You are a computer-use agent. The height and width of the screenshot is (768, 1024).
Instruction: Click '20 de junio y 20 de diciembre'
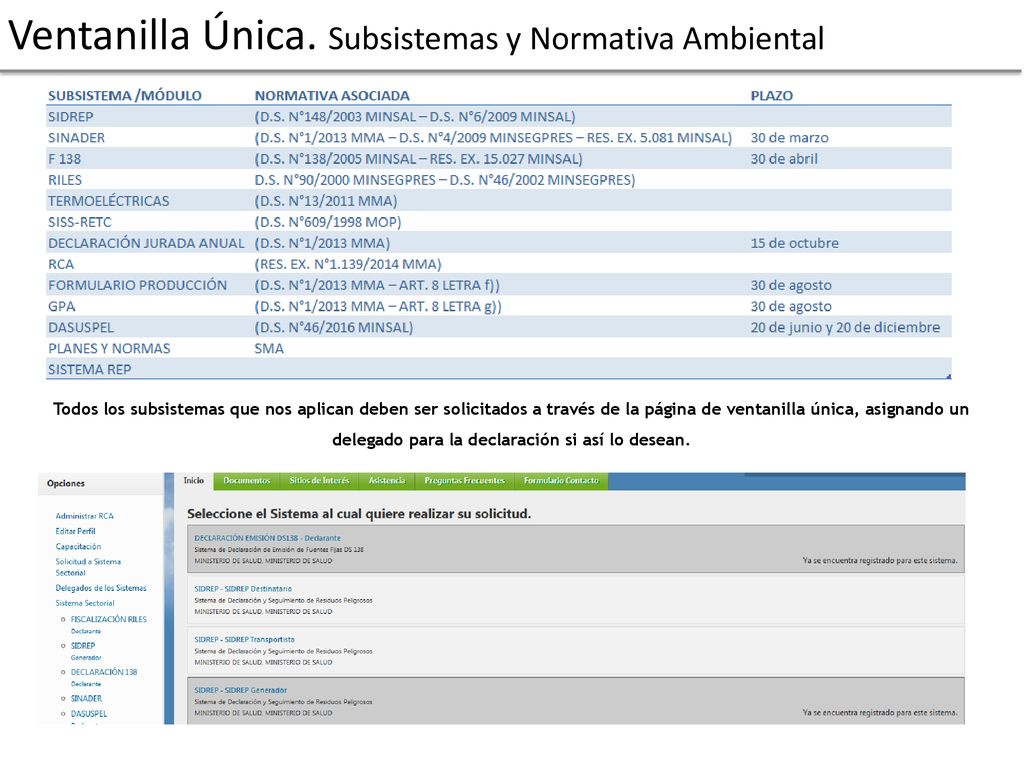click(x=845, y=327)
